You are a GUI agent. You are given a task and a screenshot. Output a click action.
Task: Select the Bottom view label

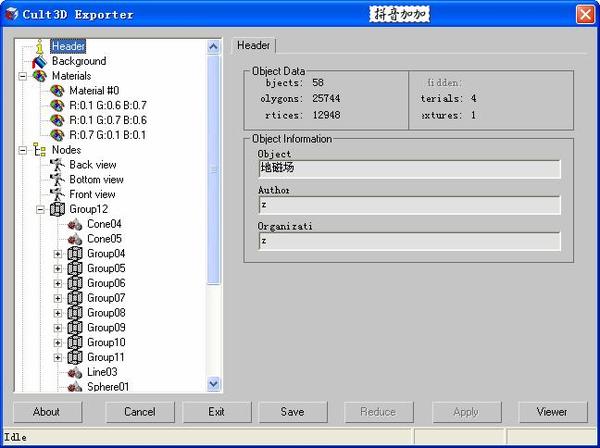click(x=96, y=179)
